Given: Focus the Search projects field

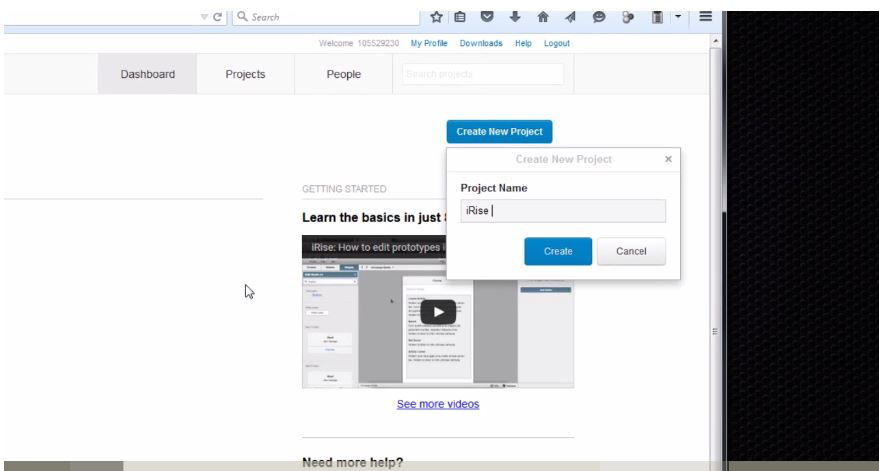Looking at the screenshot, I should tap(483, 74).
